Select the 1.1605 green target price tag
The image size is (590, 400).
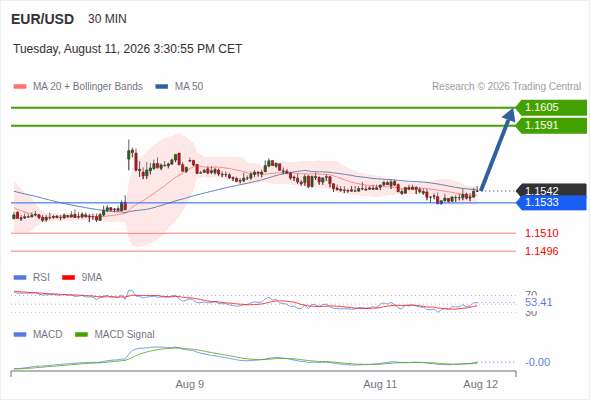click(x=551, y=108)
